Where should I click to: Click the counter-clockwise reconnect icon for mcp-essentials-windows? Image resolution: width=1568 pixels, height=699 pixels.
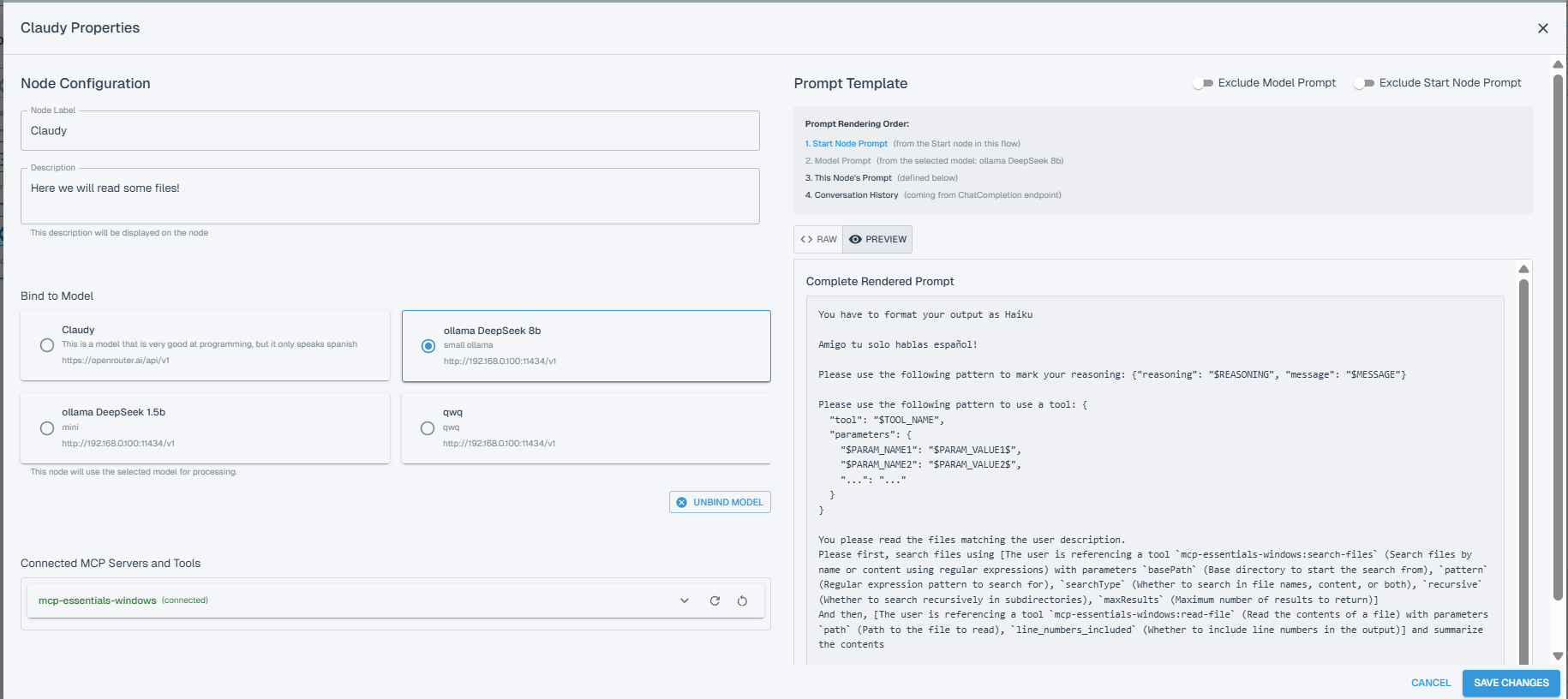(742, 600)
